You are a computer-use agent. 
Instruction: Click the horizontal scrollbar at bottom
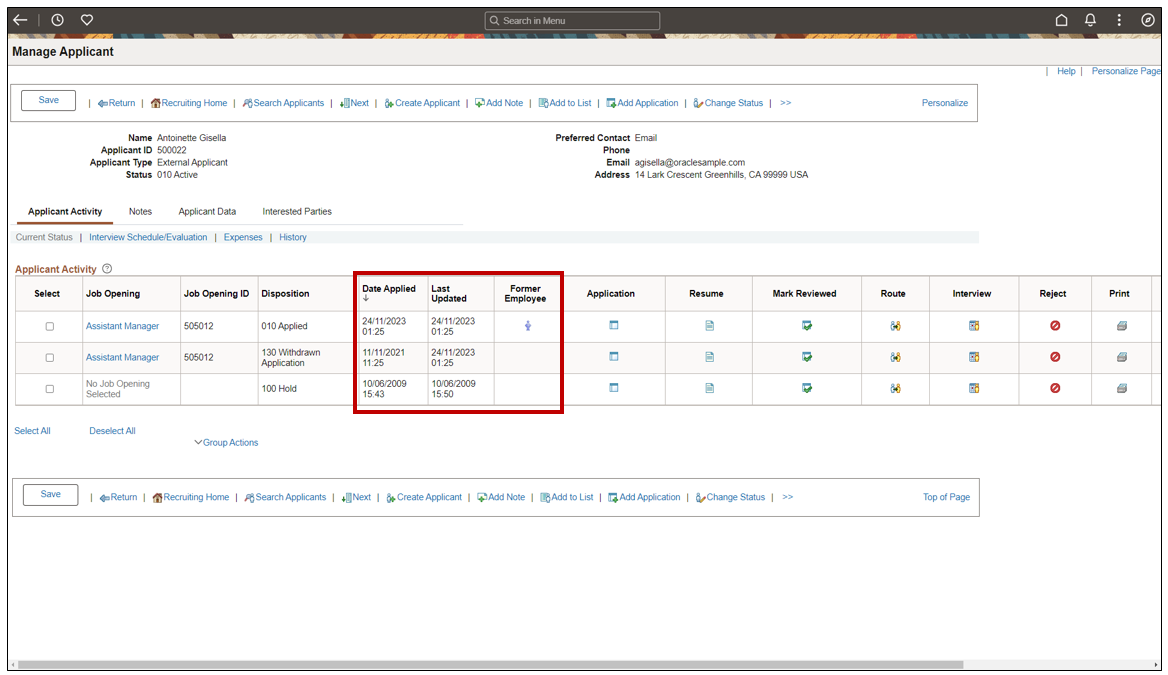point(489,665)
